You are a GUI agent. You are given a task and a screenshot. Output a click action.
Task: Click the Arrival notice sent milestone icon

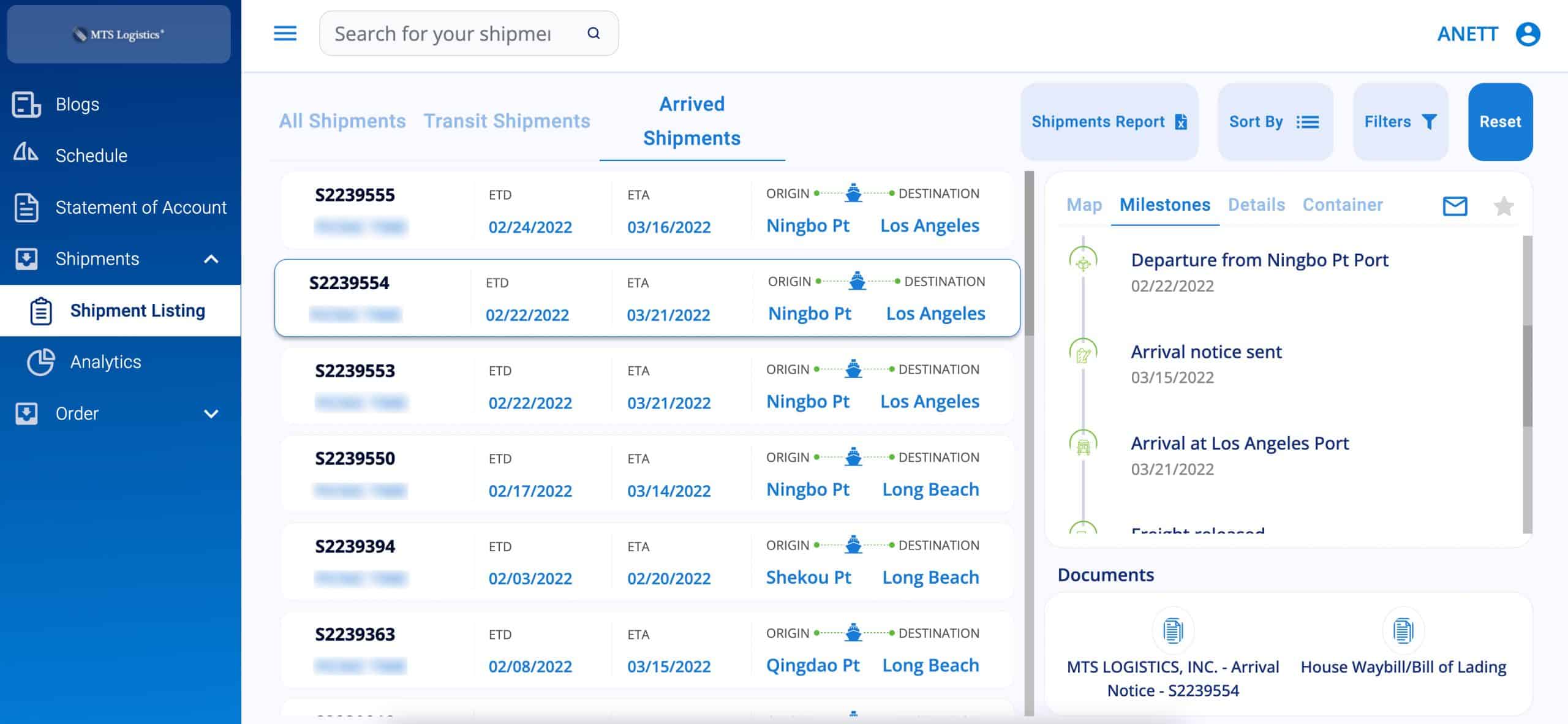[x=1083, y=352]
